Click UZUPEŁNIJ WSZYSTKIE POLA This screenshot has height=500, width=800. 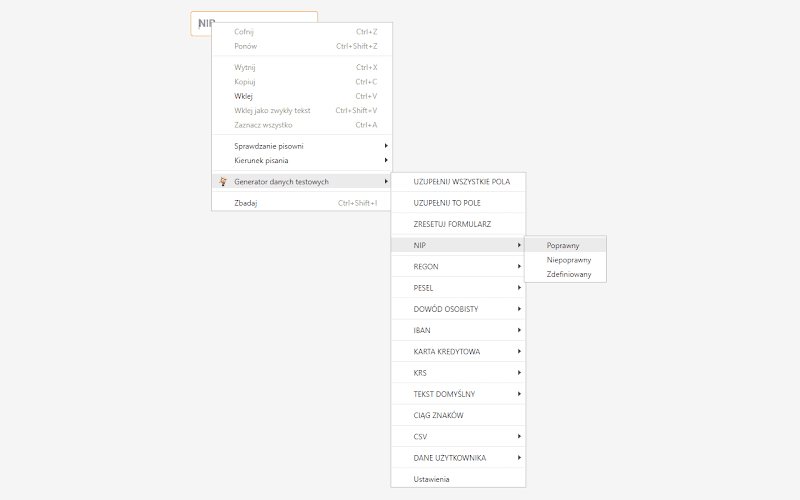point(458,182)
